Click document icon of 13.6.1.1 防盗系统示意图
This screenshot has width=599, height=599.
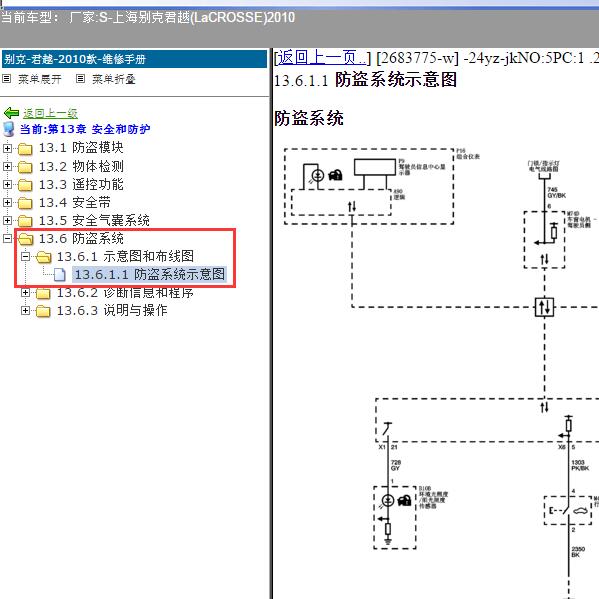60,275
